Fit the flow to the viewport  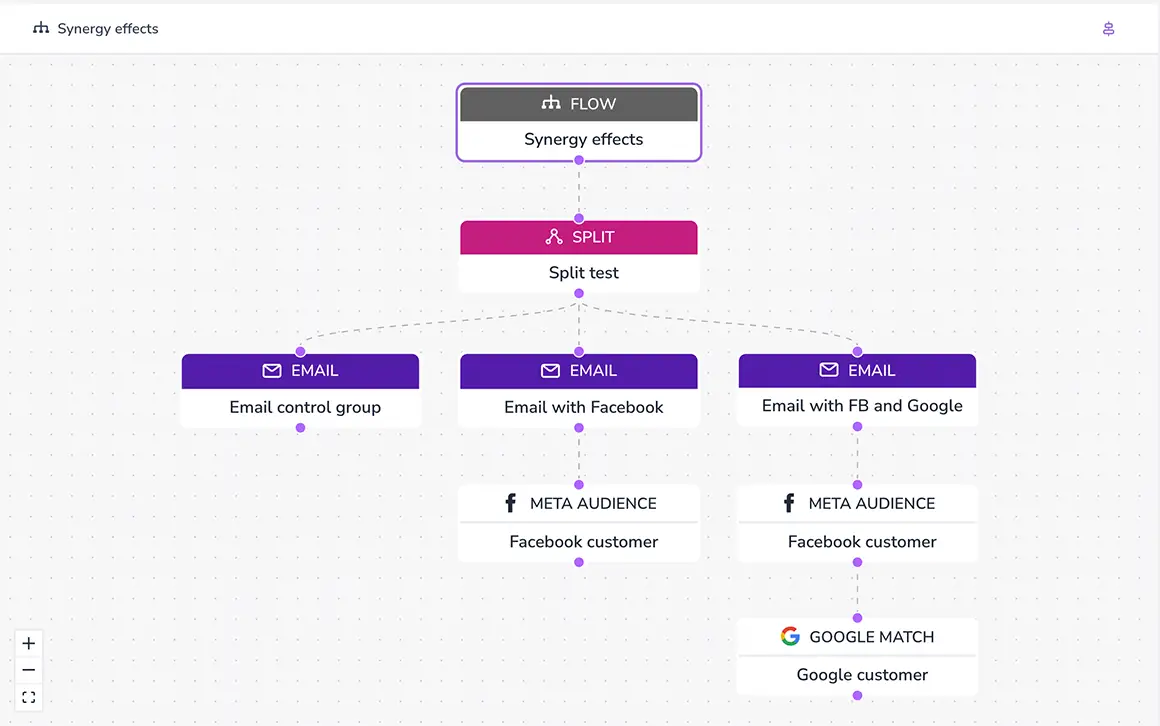click(x=28, y=696)
